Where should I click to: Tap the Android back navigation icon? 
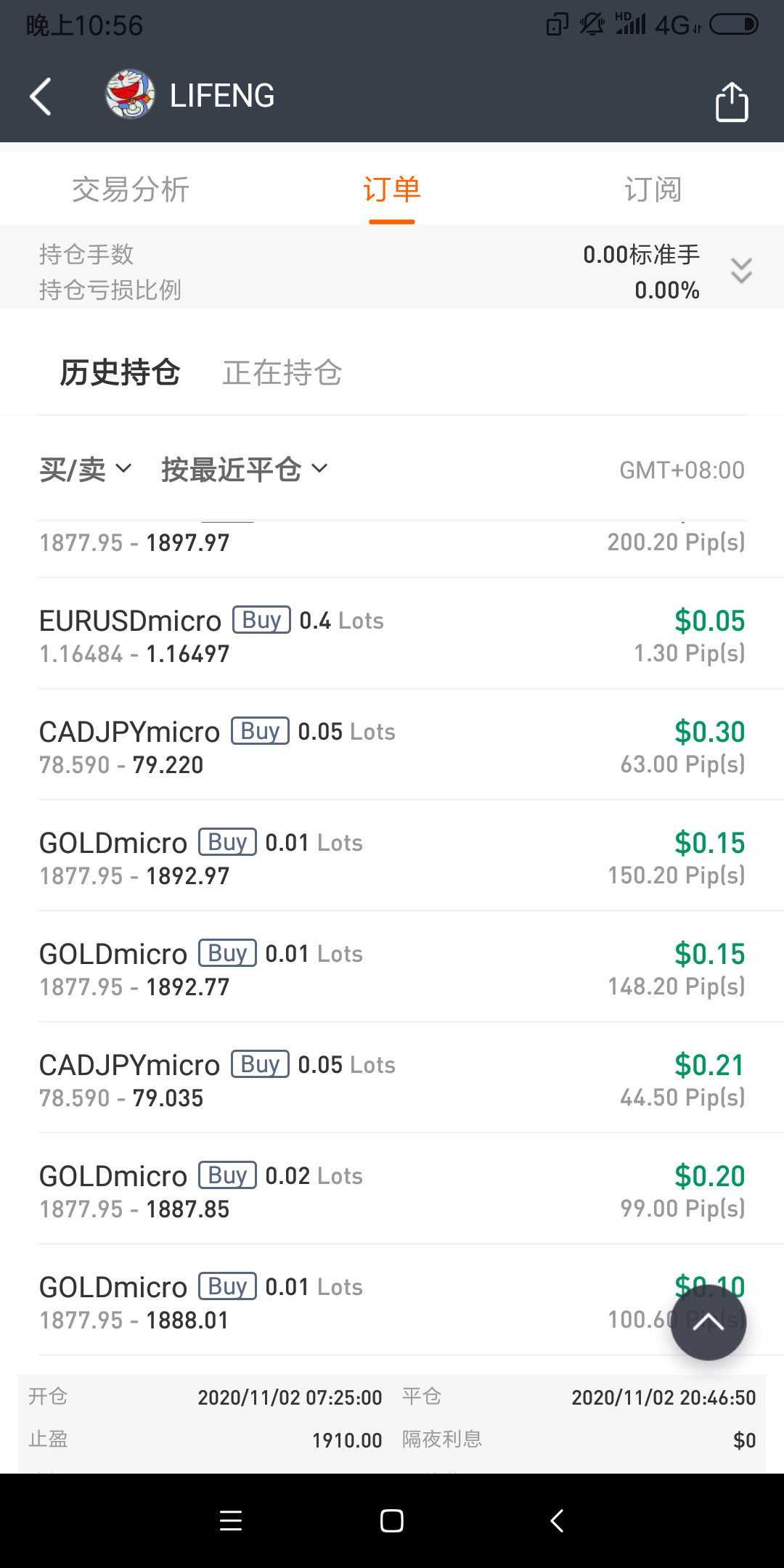coord(557,1520)
